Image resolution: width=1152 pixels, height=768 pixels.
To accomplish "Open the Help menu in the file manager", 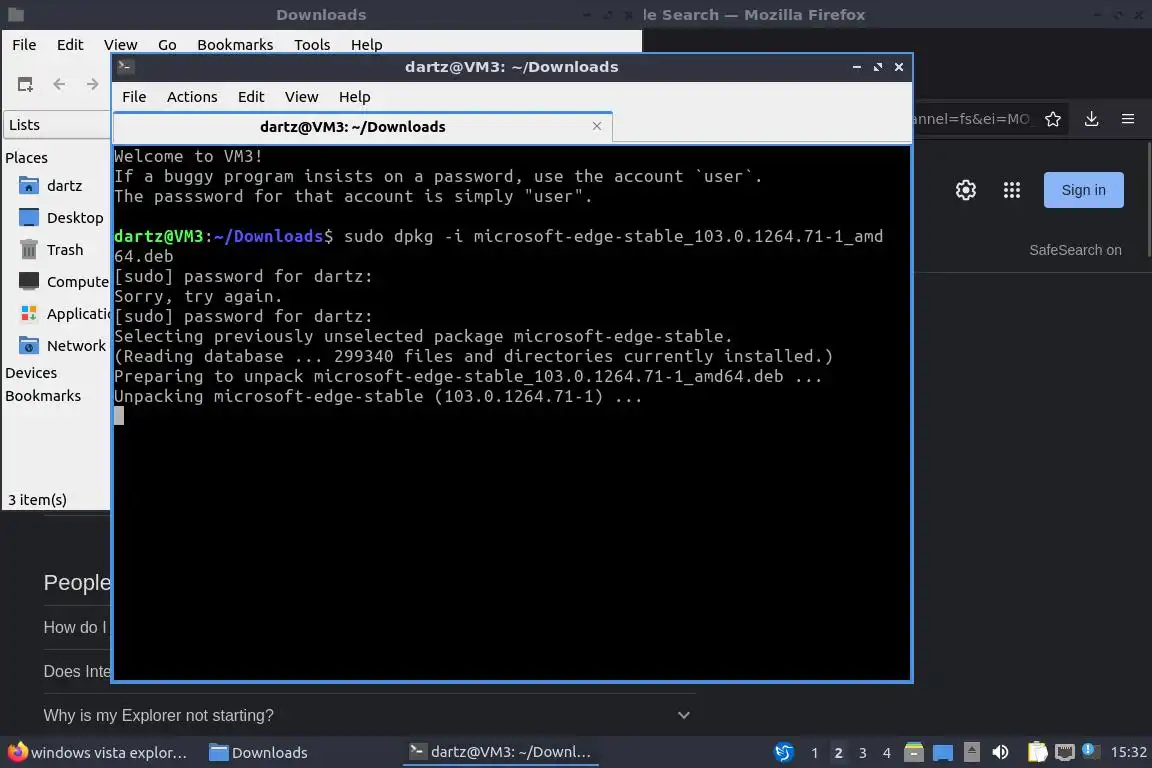I will pos(366,45).
